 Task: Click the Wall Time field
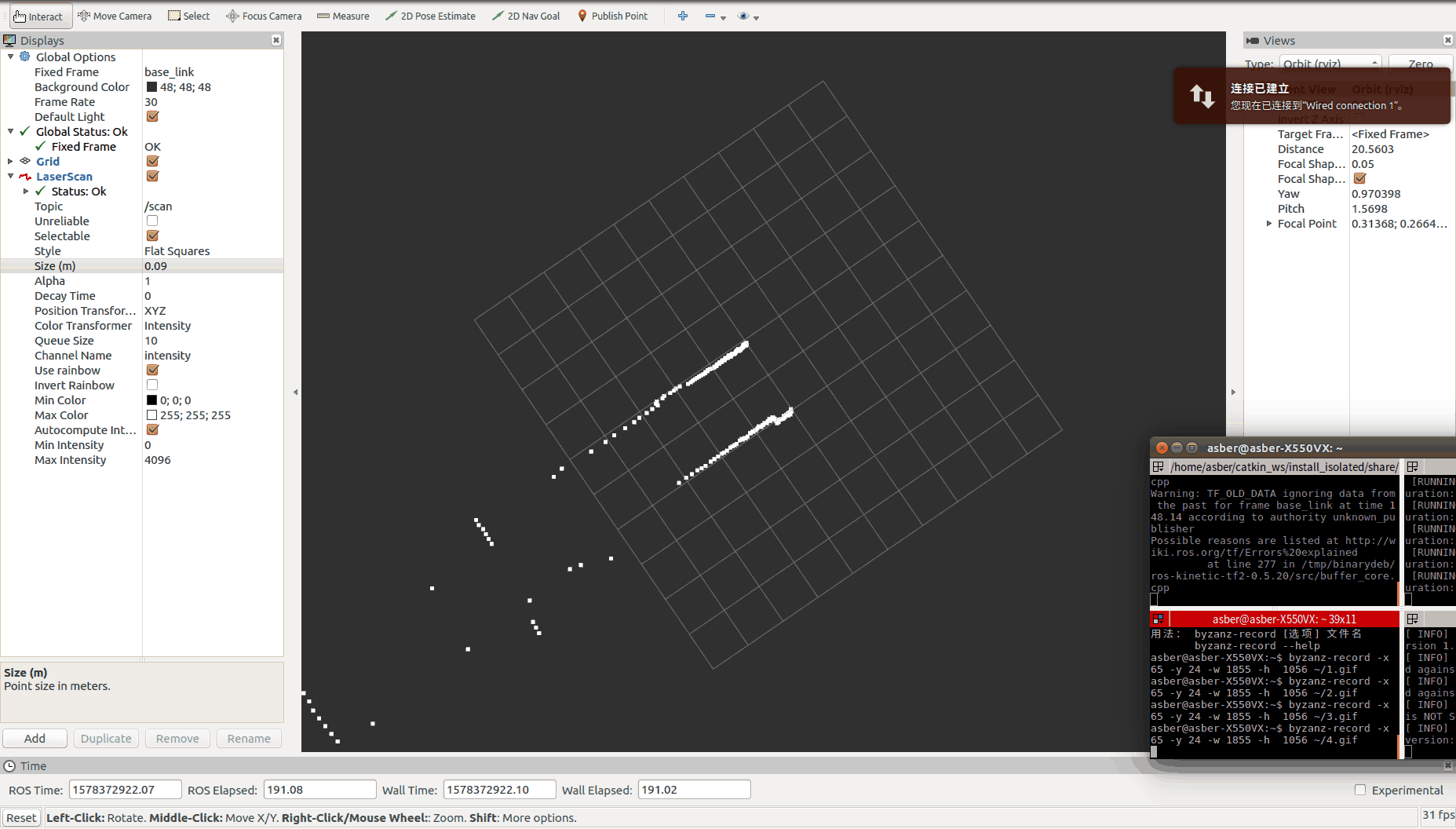point(500,790)
